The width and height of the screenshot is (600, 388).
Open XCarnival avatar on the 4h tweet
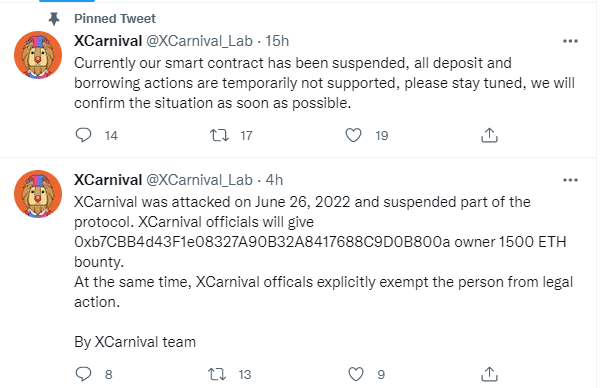tap(38, 194)
